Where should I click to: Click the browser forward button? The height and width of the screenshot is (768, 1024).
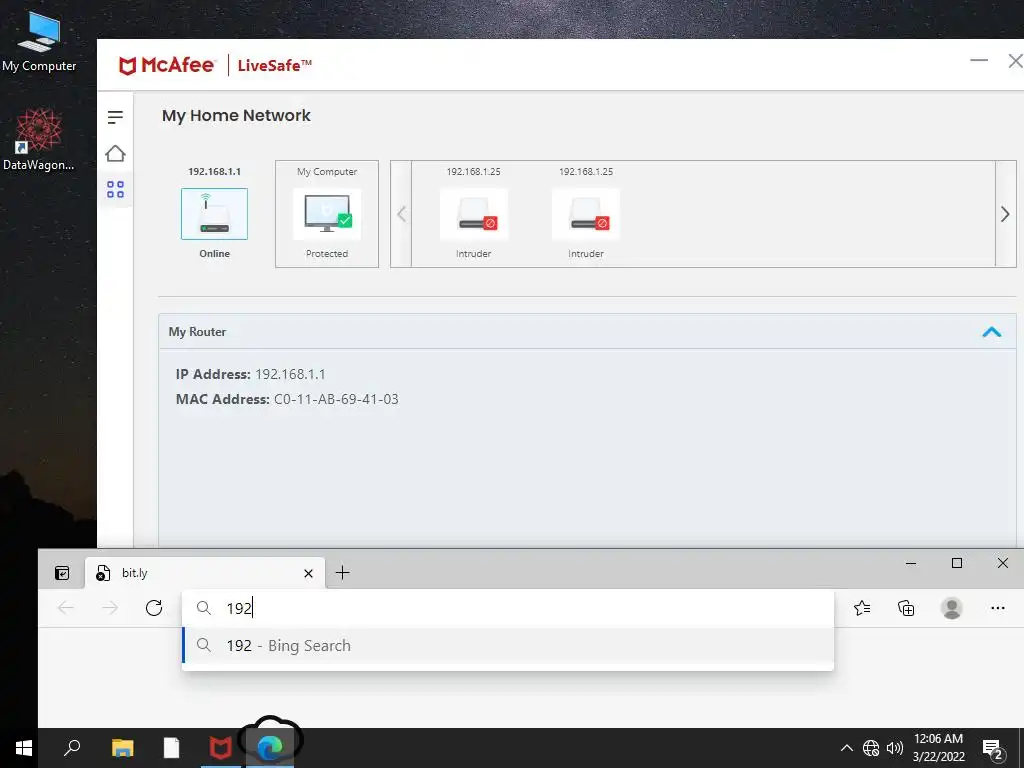[110, 608]
